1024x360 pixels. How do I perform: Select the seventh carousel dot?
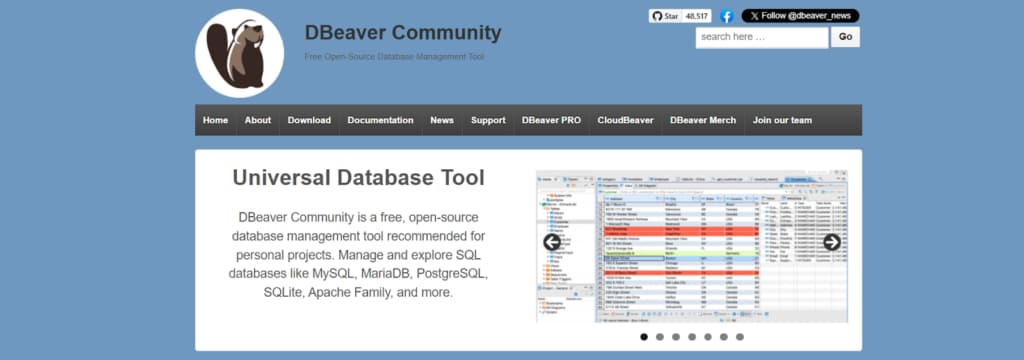[740, 337]
